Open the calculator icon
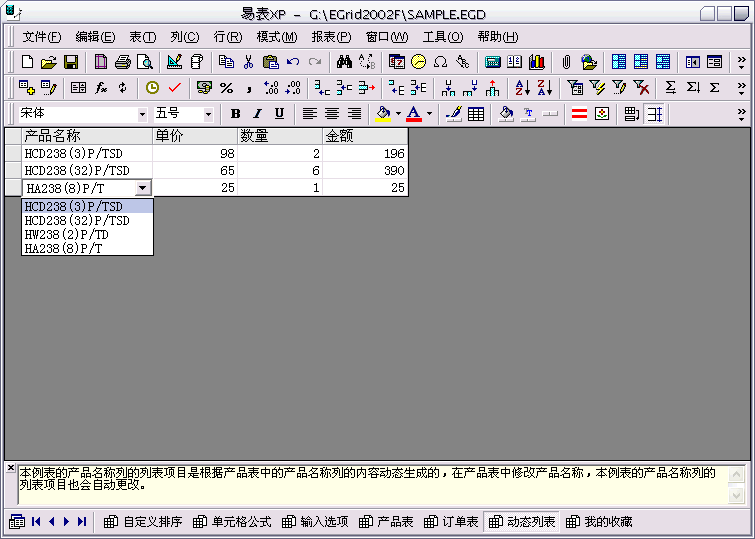Image resolution: width=755 pixels, height=539 pixels. tap(493, 62)
